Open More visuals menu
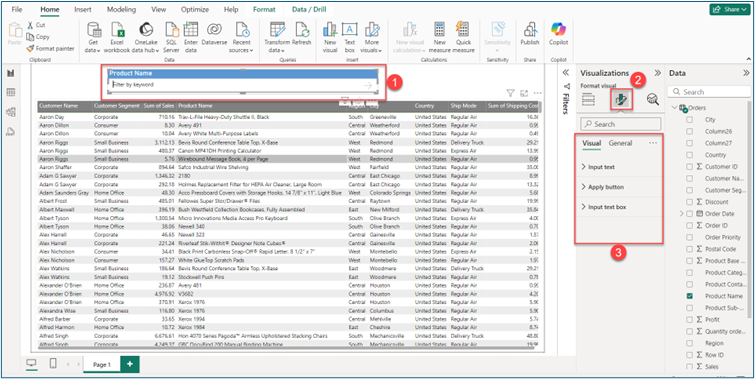The image size is (755, 379). pos(372,38)
